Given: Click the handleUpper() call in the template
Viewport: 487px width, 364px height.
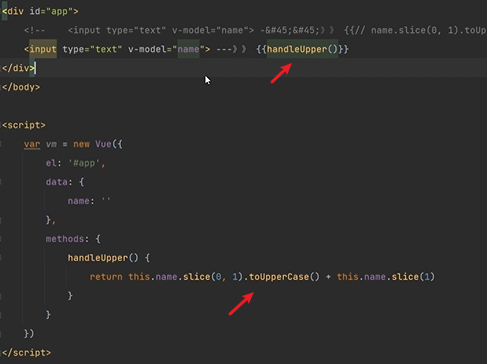Looking at the screenshot, I should coord(302,49).
